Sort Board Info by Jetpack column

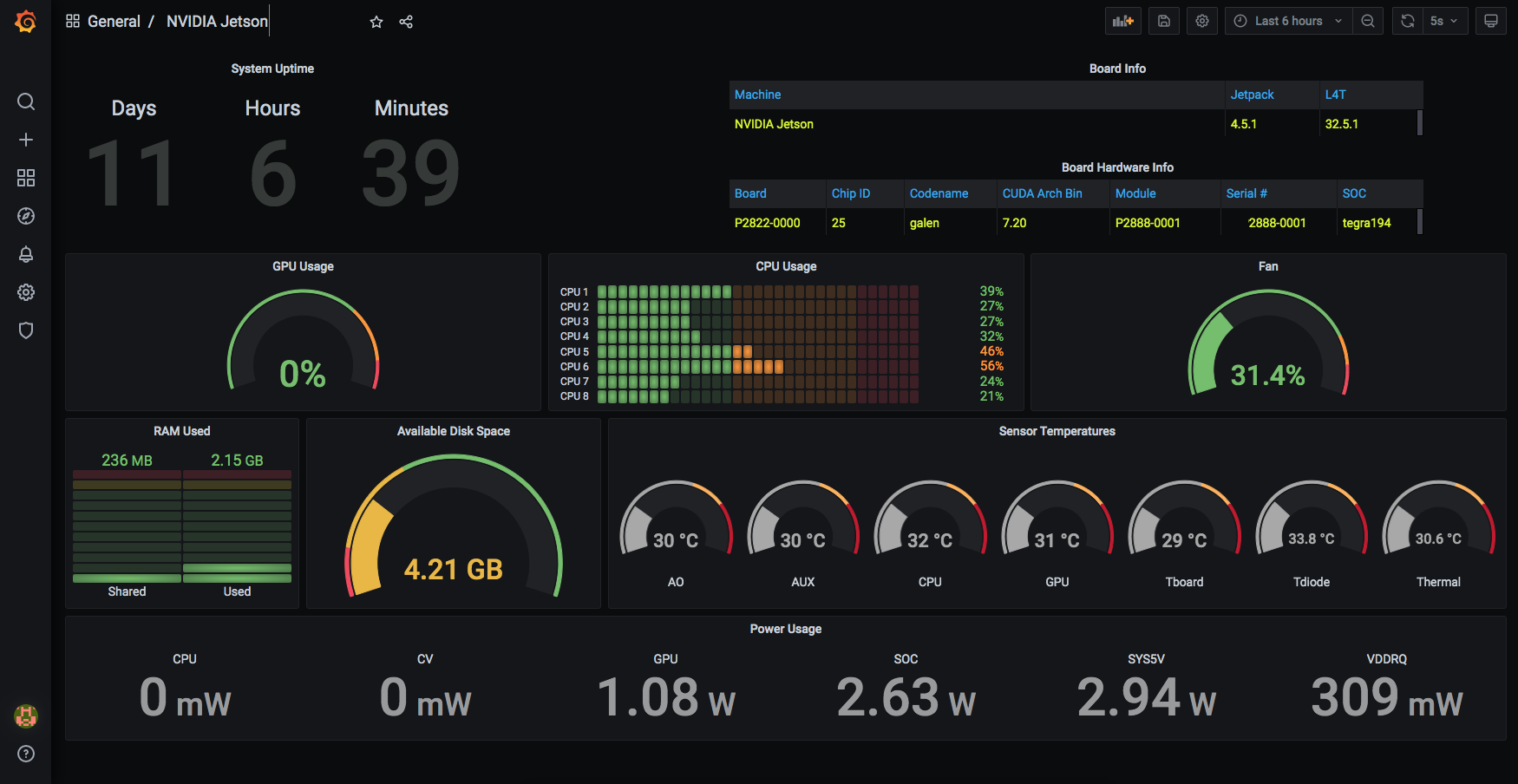[x=1253, y=95]
